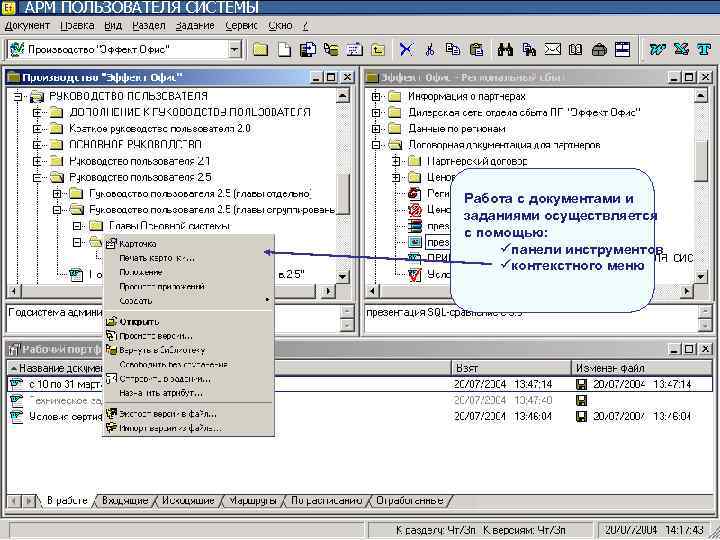The image size is (720, 540).
Task: Open the library dropdown 'Производство "Эффект Офис"'
Action: point(235,49)
